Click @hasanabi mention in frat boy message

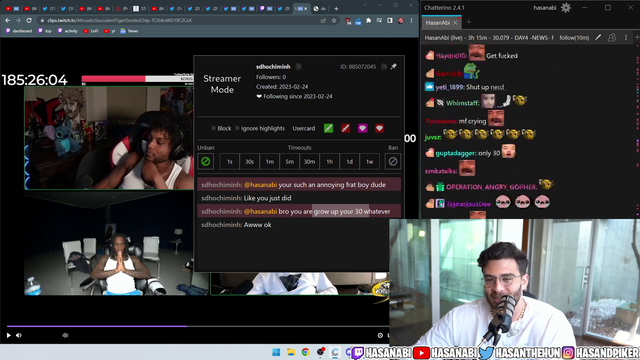coord(260,185)
